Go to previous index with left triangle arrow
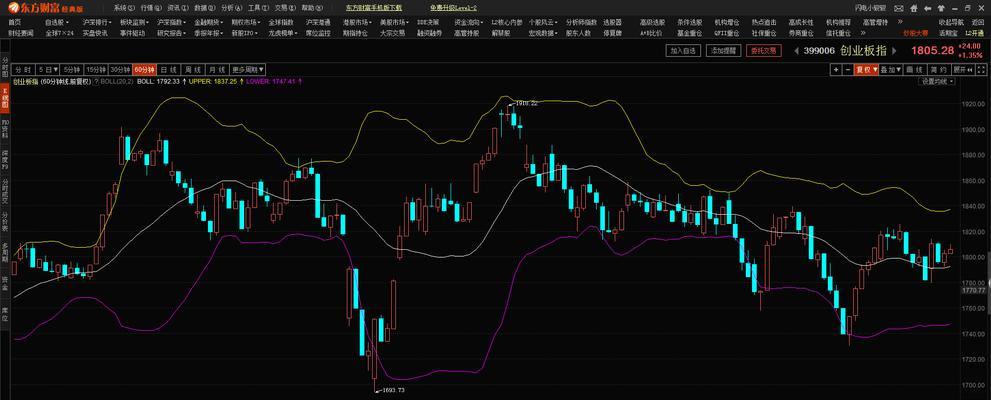The image size is (991, 400). 796,51
